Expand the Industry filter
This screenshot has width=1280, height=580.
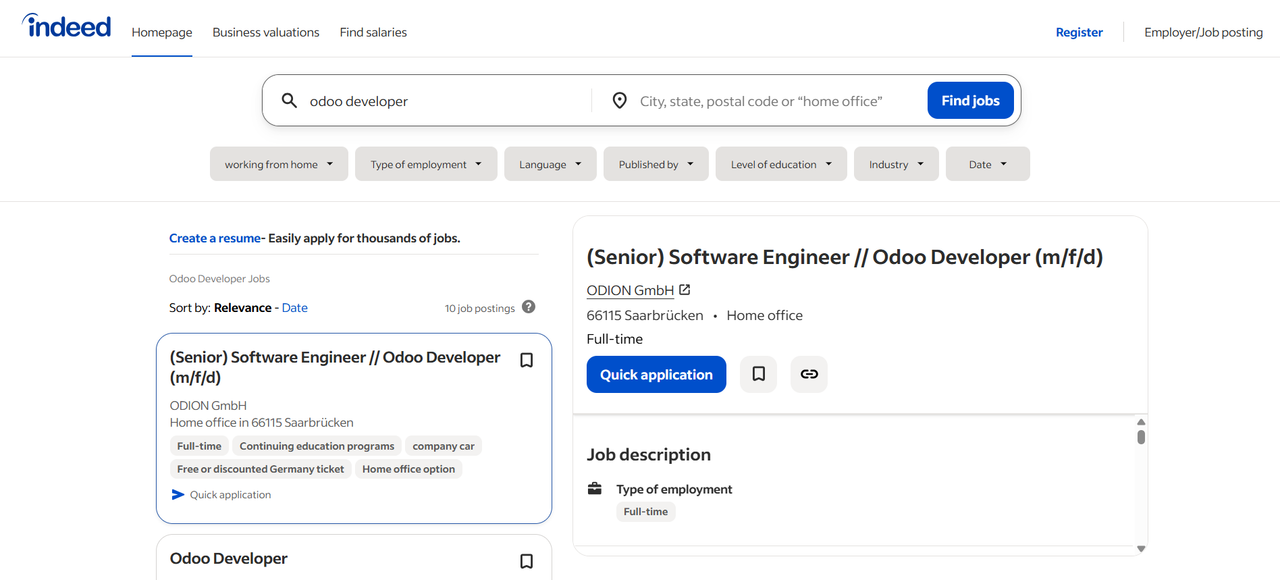(896, 164)
